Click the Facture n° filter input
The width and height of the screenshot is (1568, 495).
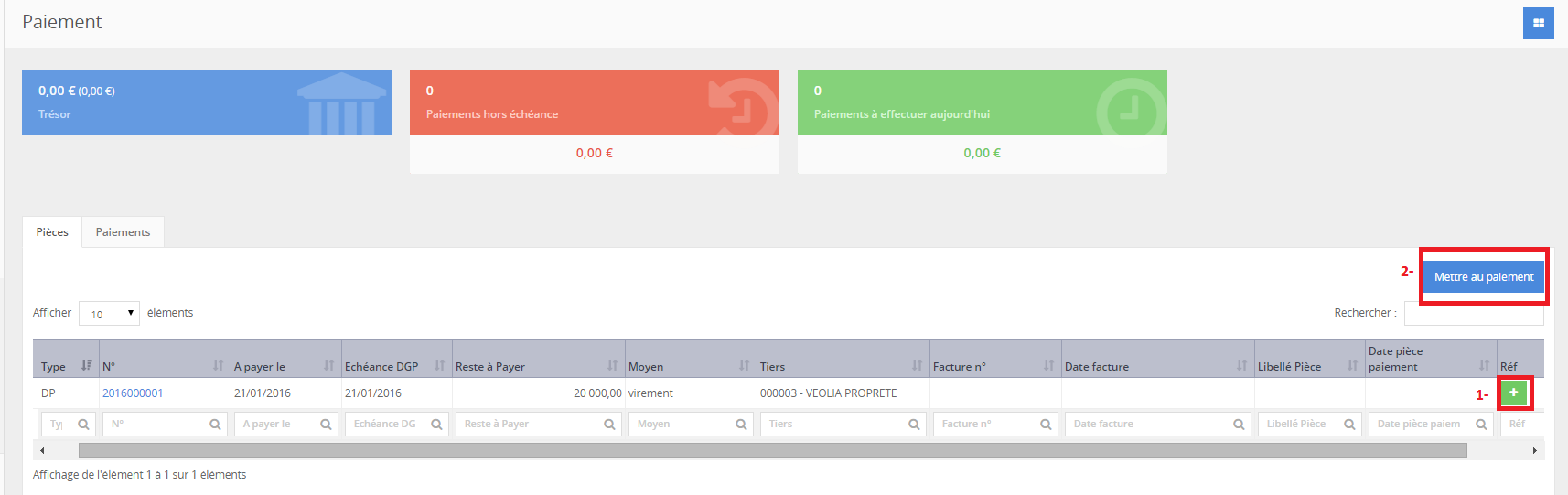click(986, 425)
